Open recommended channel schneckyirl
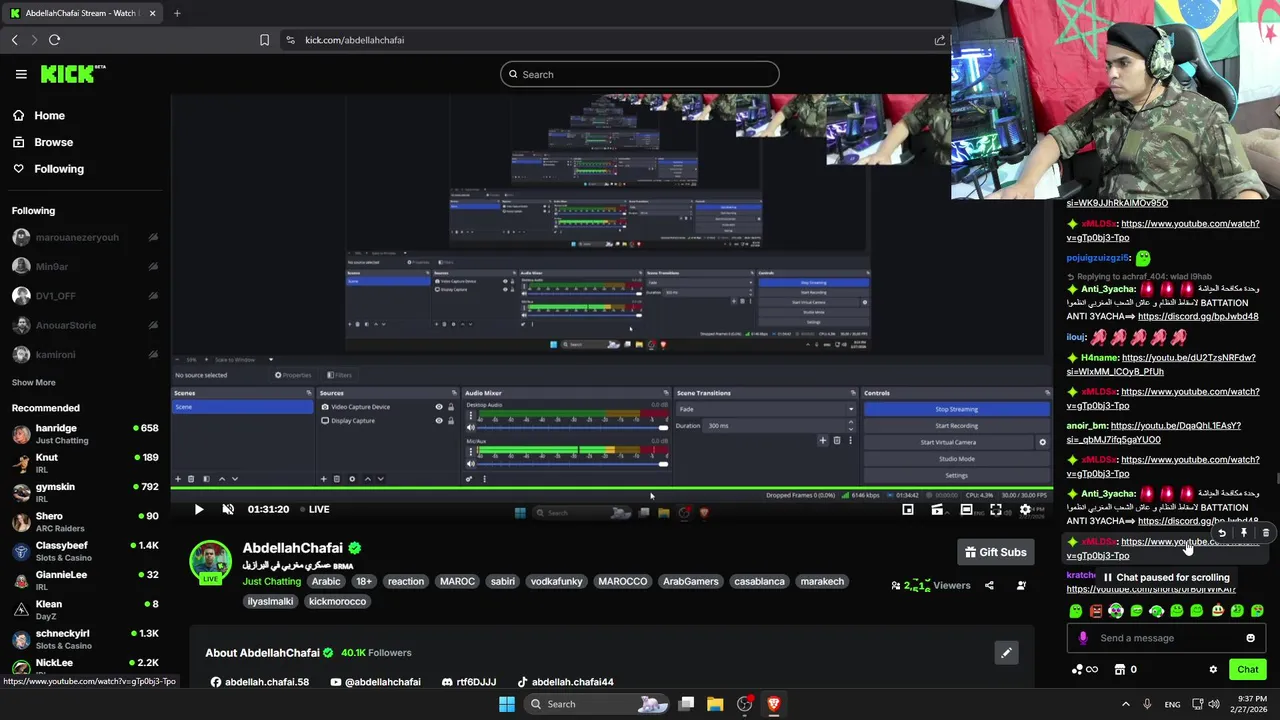This screenshot has height=720, width=1280. pos(85,639)
